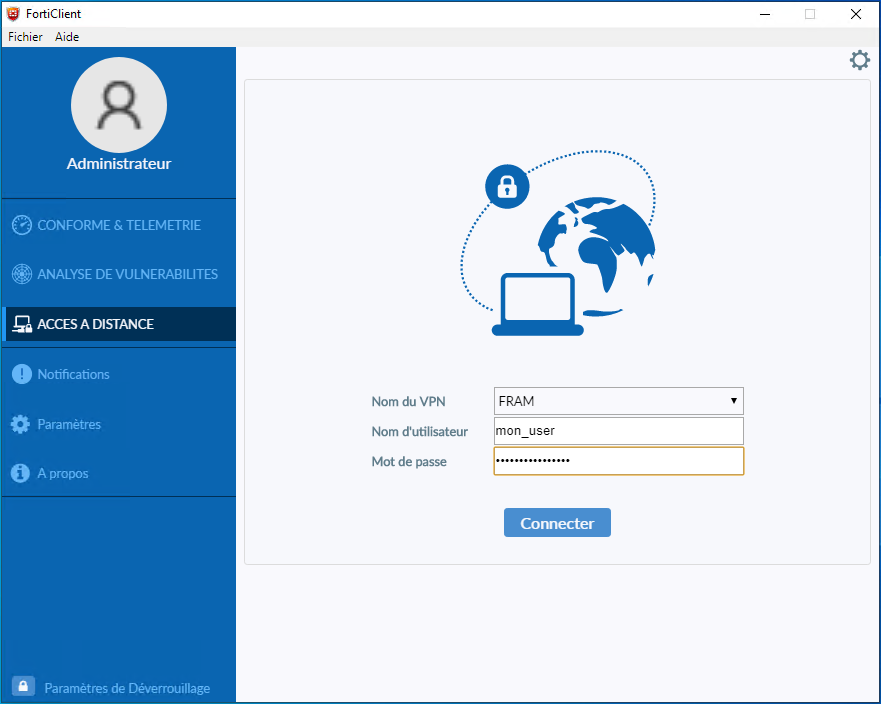Click the FortiClient shield logo in title bar
This screenshot has height=704, width=881.
tap(13, 14)
